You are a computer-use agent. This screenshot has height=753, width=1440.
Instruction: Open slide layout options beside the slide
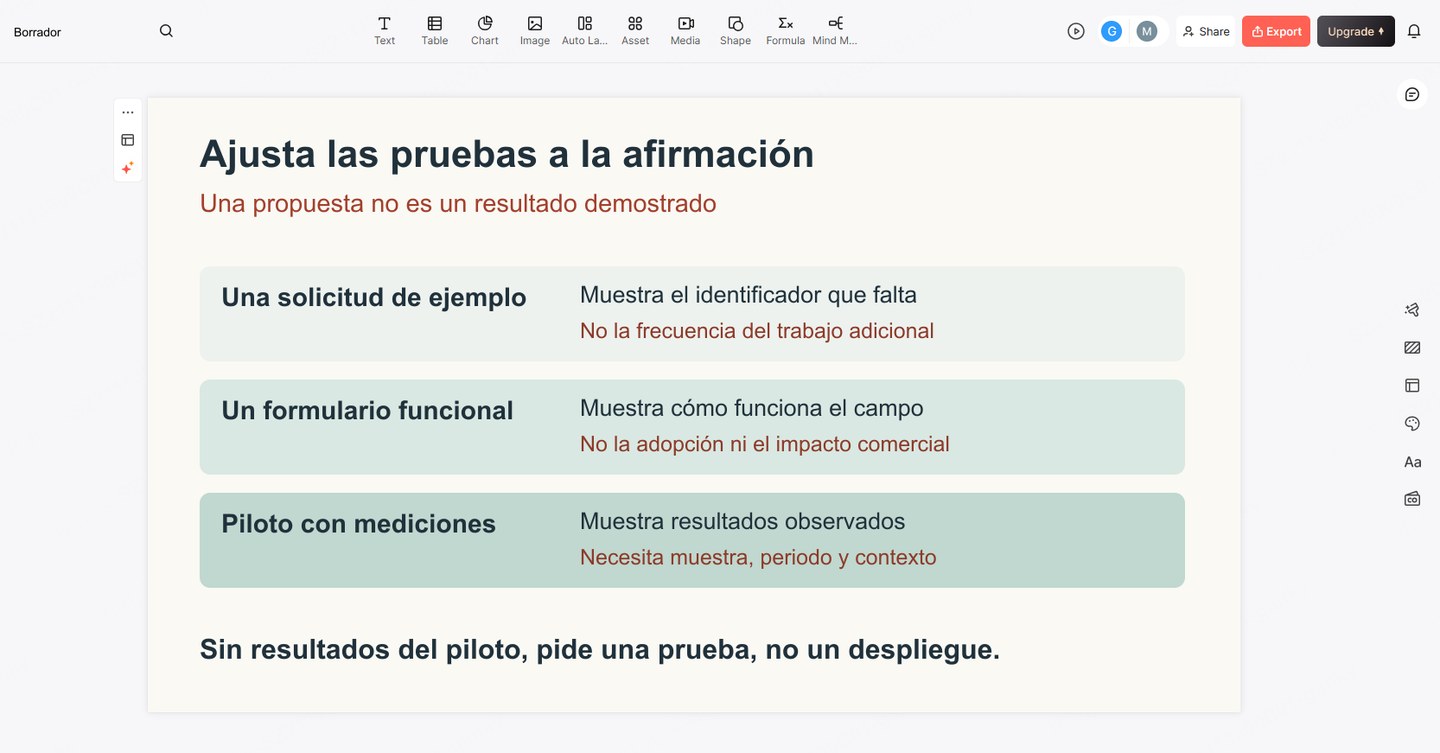[128, 140]
